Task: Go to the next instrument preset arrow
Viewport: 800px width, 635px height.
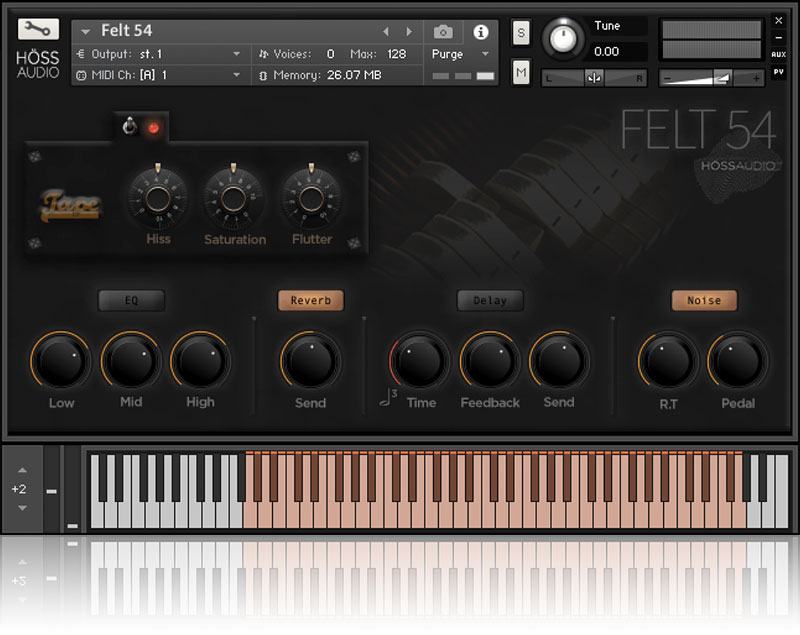Action: 408,32
